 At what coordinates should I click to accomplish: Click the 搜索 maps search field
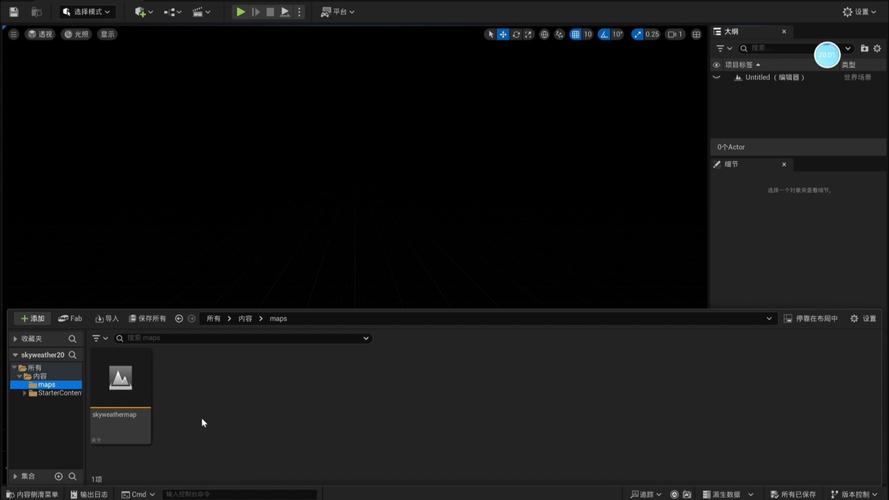[243, 338]
